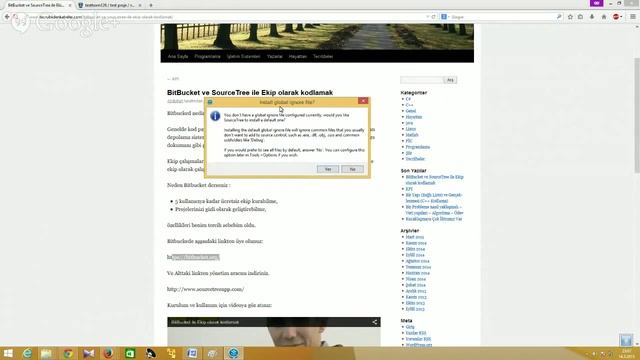Open the Ana Sayfa menu item

[x=178, y=56]
